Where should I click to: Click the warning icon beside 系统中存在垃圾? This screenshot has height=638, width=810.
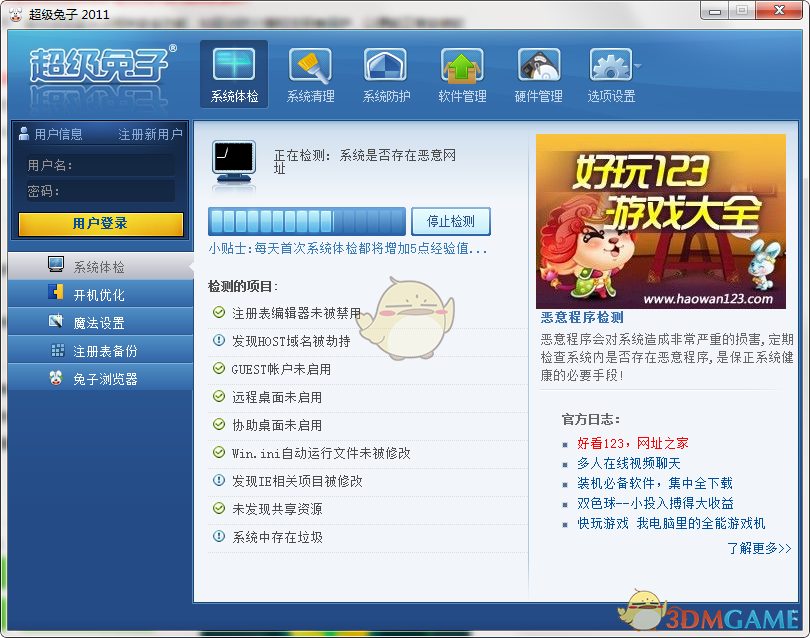[219, 536]
